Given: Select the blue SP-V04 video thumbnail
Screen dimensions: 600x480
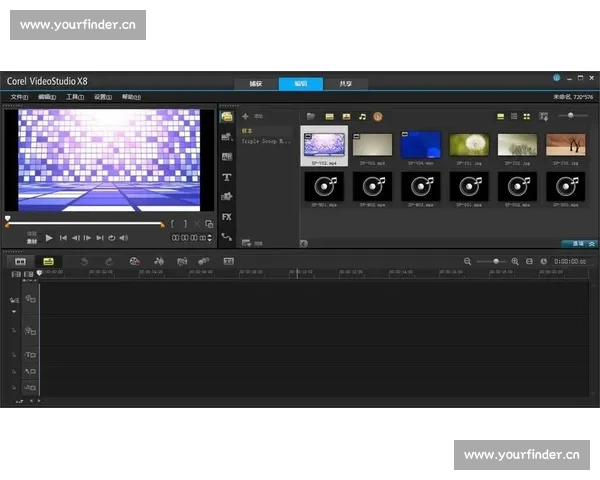Looking at the screenshot, I should click(420, 145).
